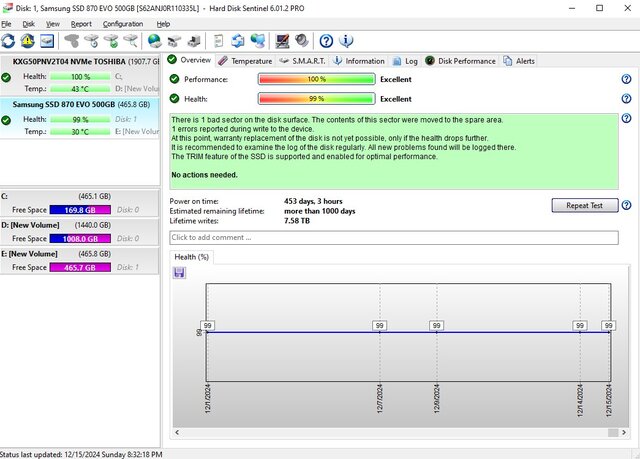Viewport: 640px width, 459px height.
Task: Select the KXG50PNV2T04 NVMe TOSHIBA disk
Action: (70, 61)
